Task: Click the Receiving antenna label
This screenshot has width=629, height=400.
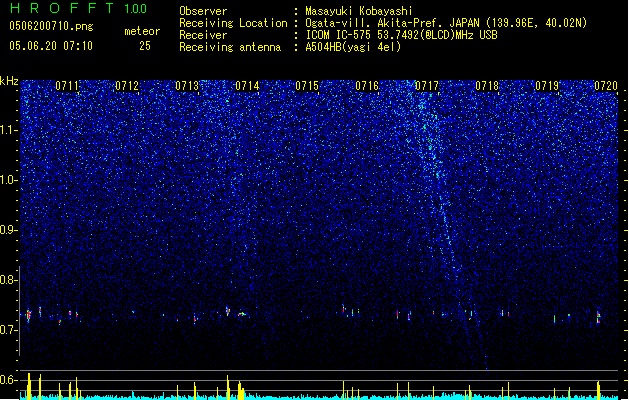Action: 230,47
